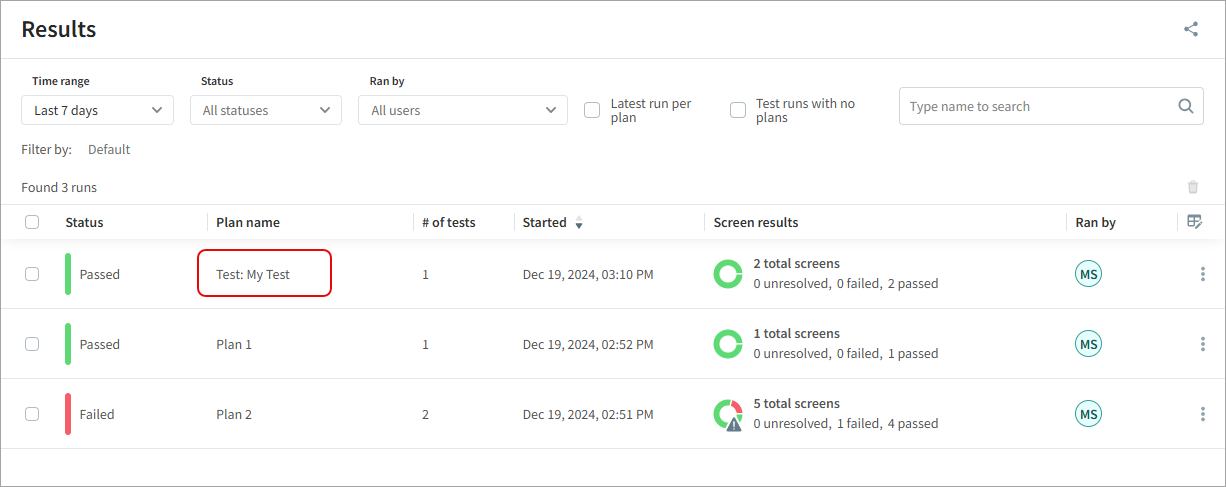
Task: Expand the All statuses dropdown
Action: pos(265,110)
